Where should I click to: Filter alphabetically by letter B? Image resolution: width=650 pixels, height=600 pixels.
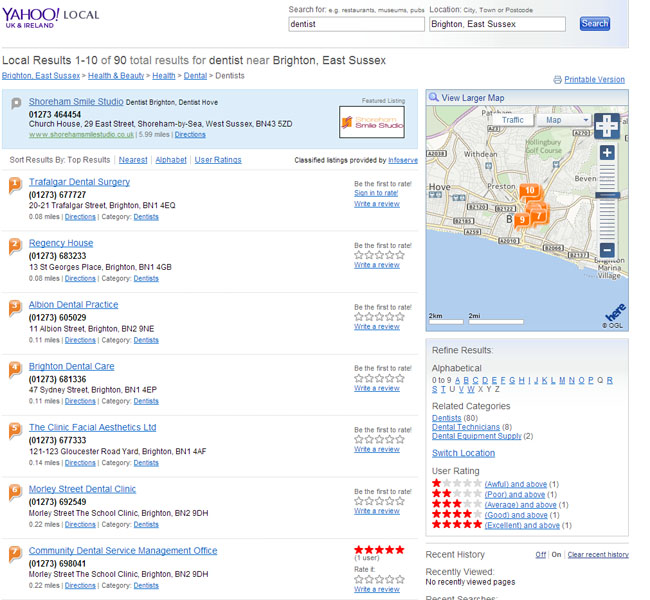[466, 380]
